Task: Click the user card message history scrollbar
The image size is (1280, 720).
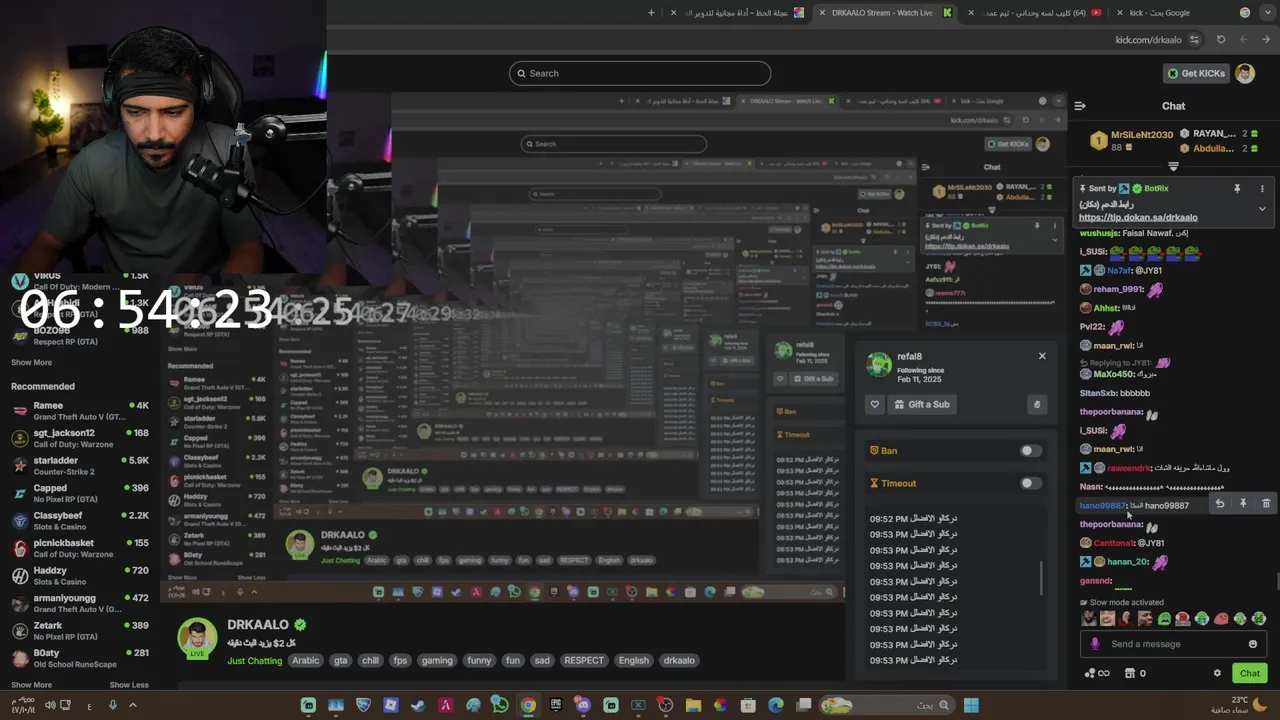Action: 1041,577
